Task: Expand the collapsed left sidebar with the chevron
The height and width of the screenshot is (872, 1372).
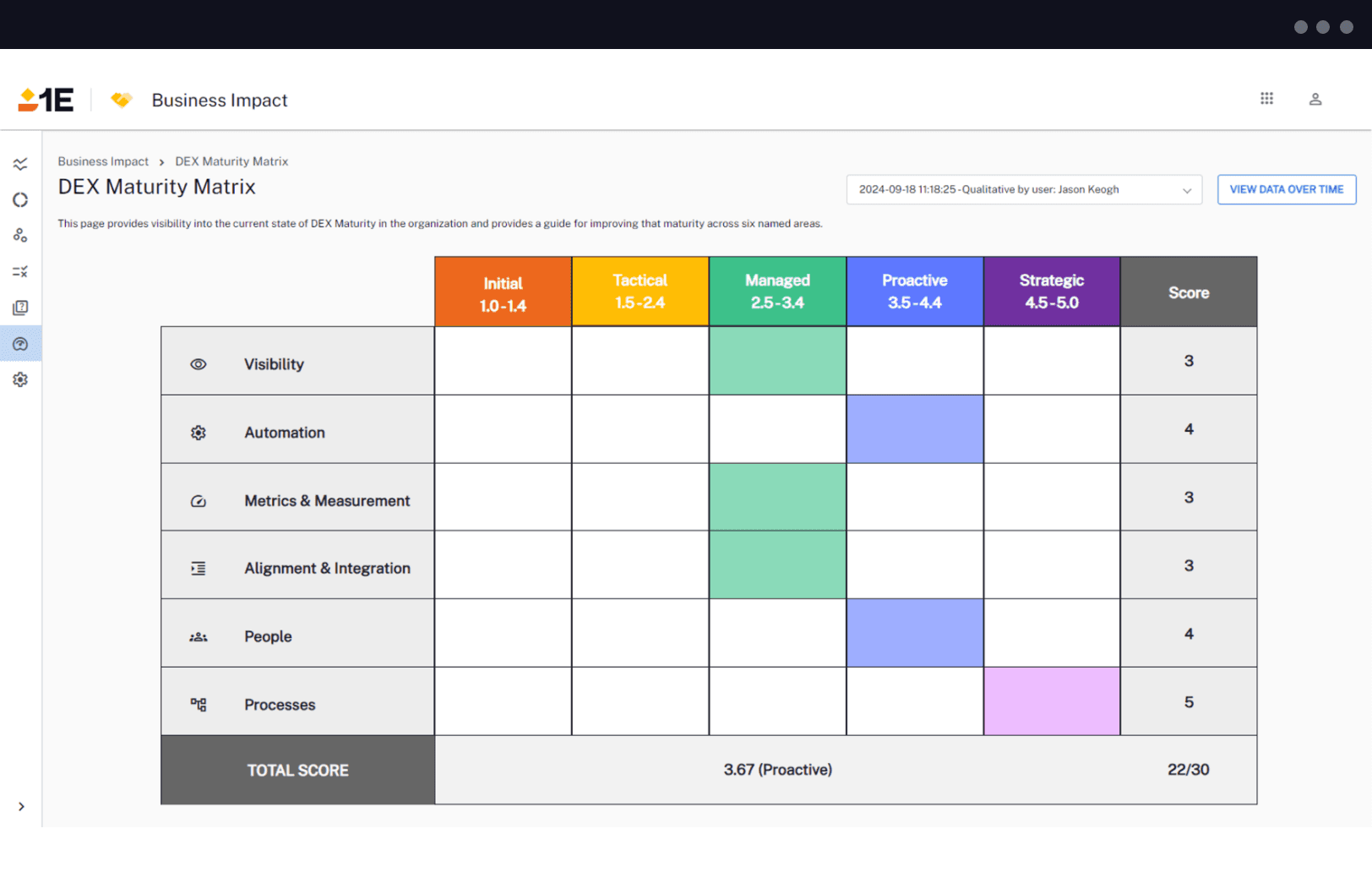Action: (x=22, y=806)
